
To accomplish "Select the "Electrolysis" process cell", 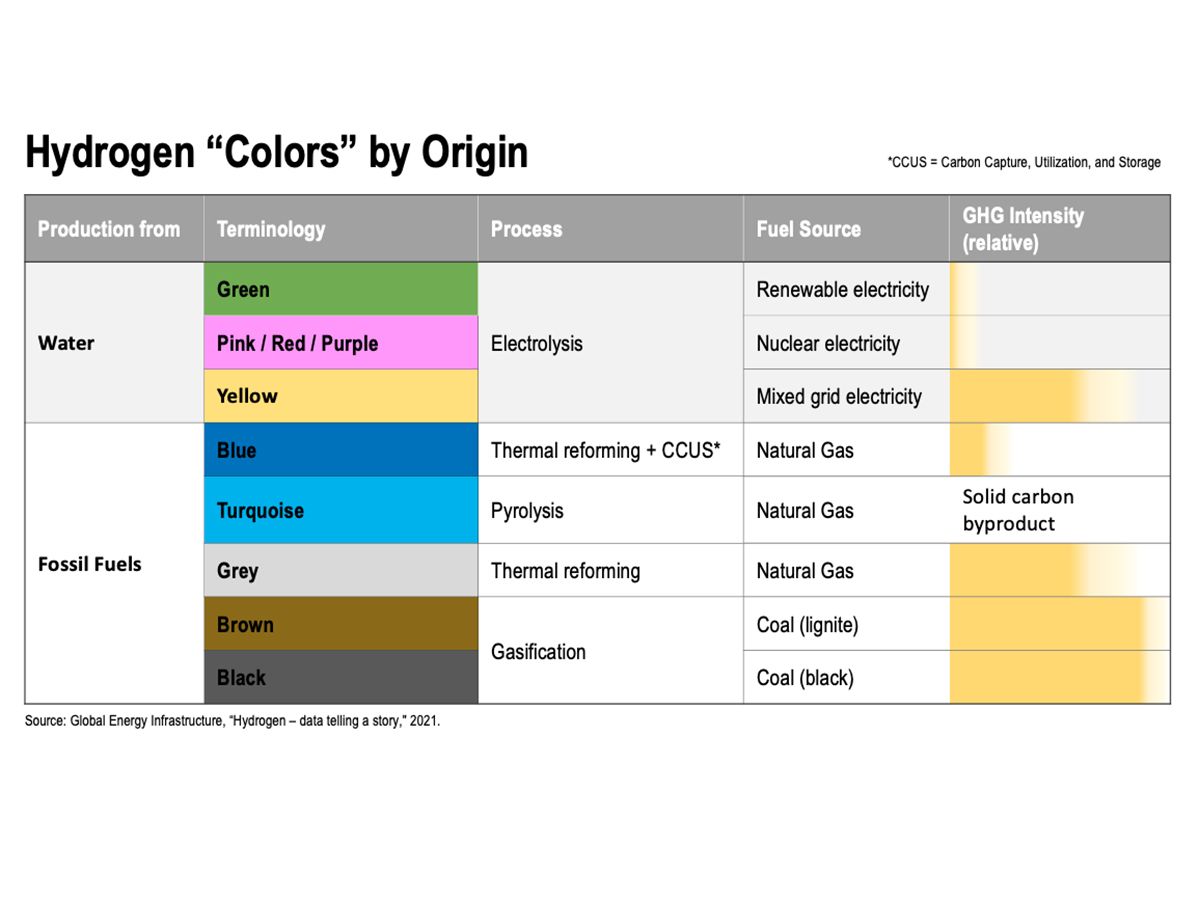I will [537, 343].
